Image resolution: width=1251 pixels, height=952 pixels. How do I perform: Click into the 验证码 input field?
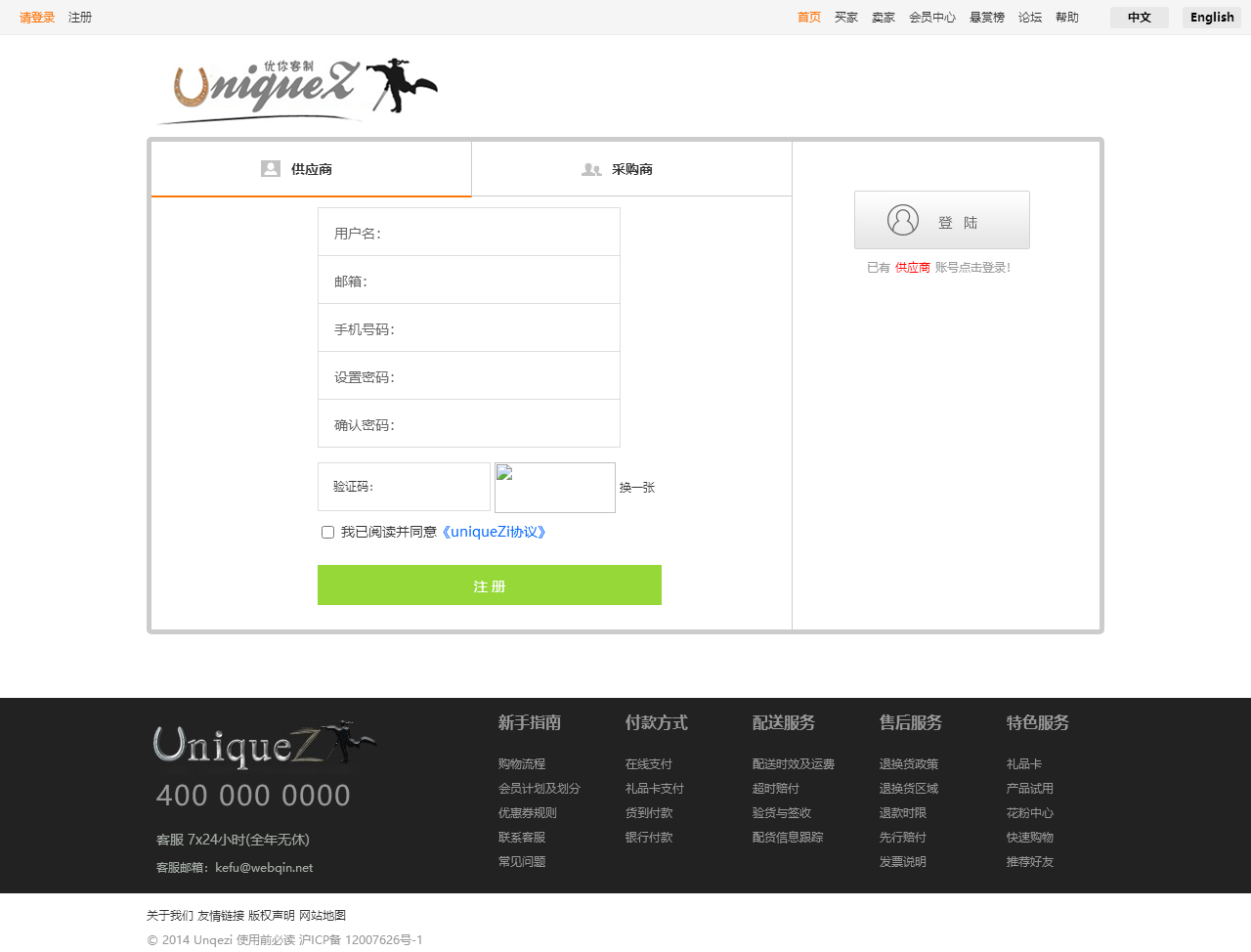tap(404, 487)
